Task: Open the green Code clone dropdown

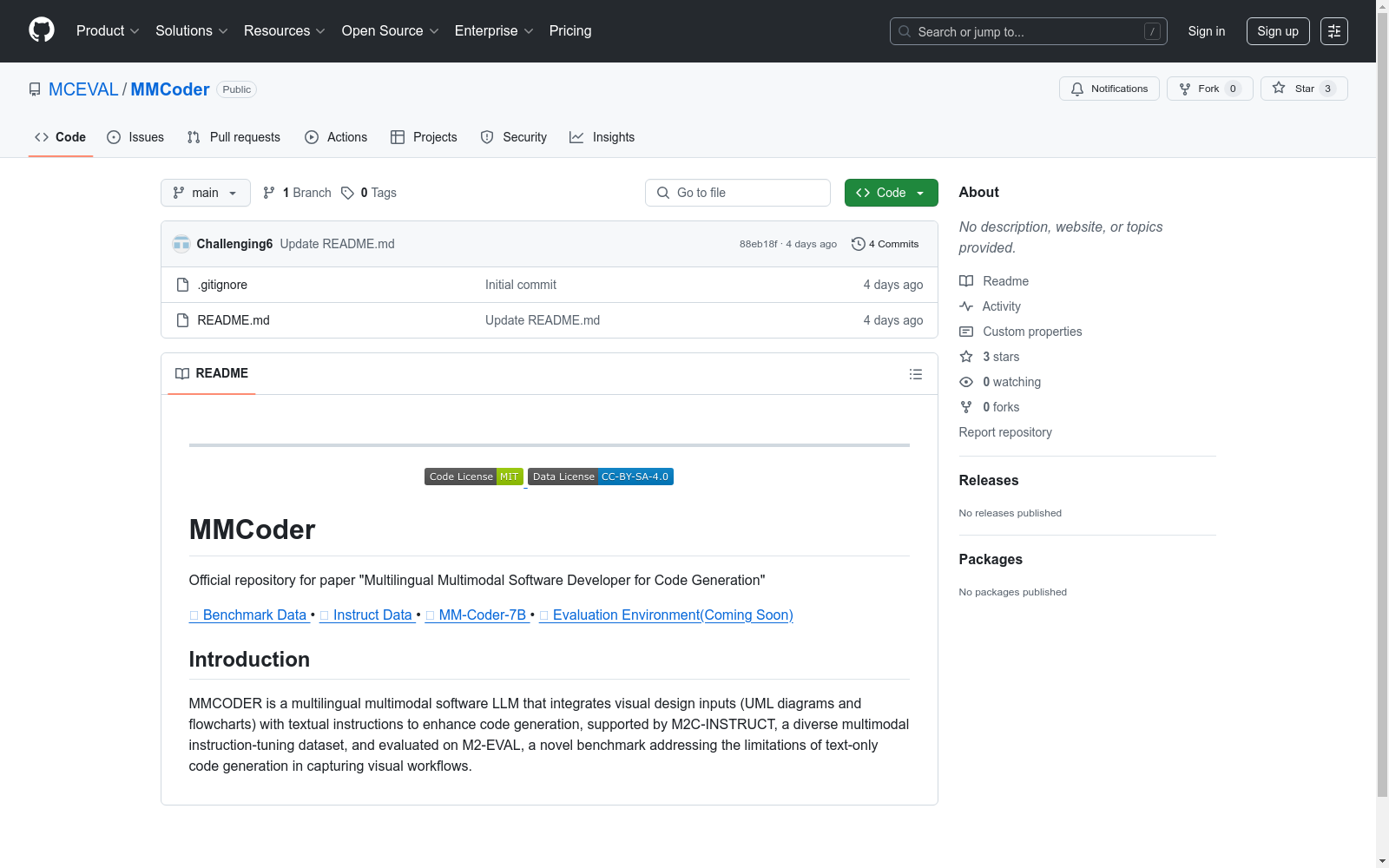Action: (892, 193)
